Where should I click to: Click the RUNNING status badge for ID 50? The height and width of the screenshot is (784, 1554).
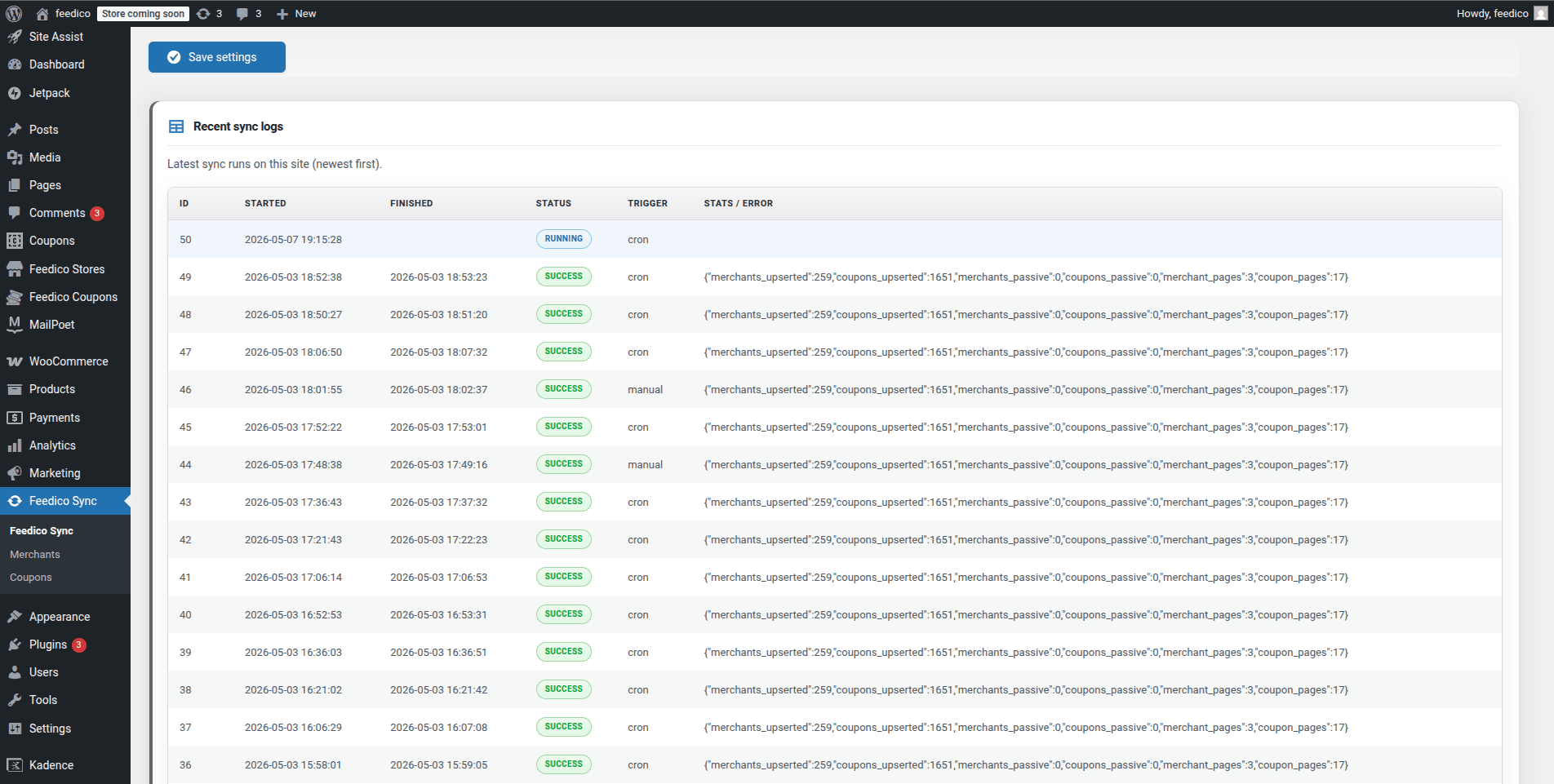click(x=564, y=239)
